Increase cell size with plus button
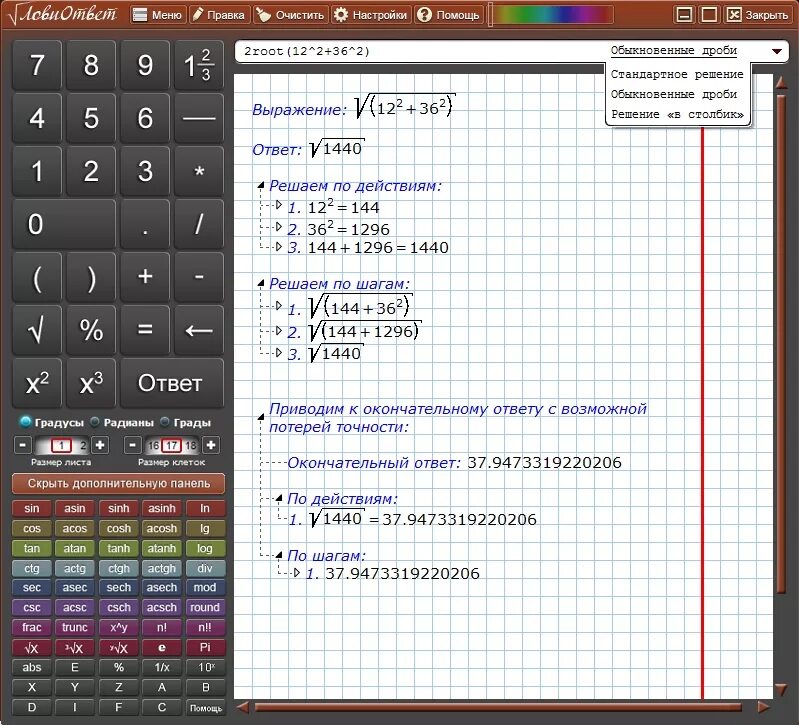 pos(211,445)
